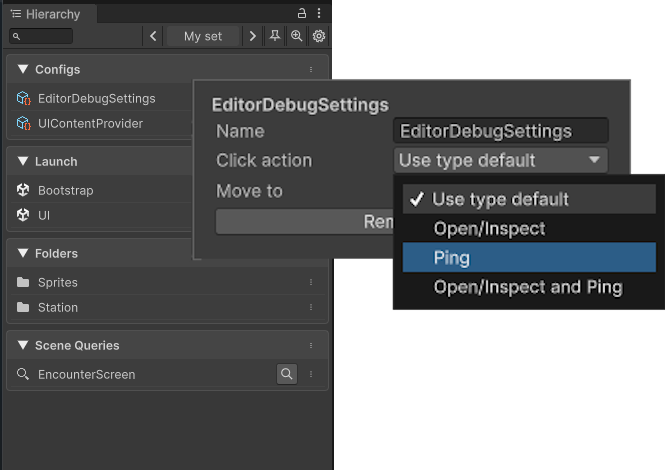Edit the Name field in popup
This screenshot has width=665, height=470.
tap(501, 131)
